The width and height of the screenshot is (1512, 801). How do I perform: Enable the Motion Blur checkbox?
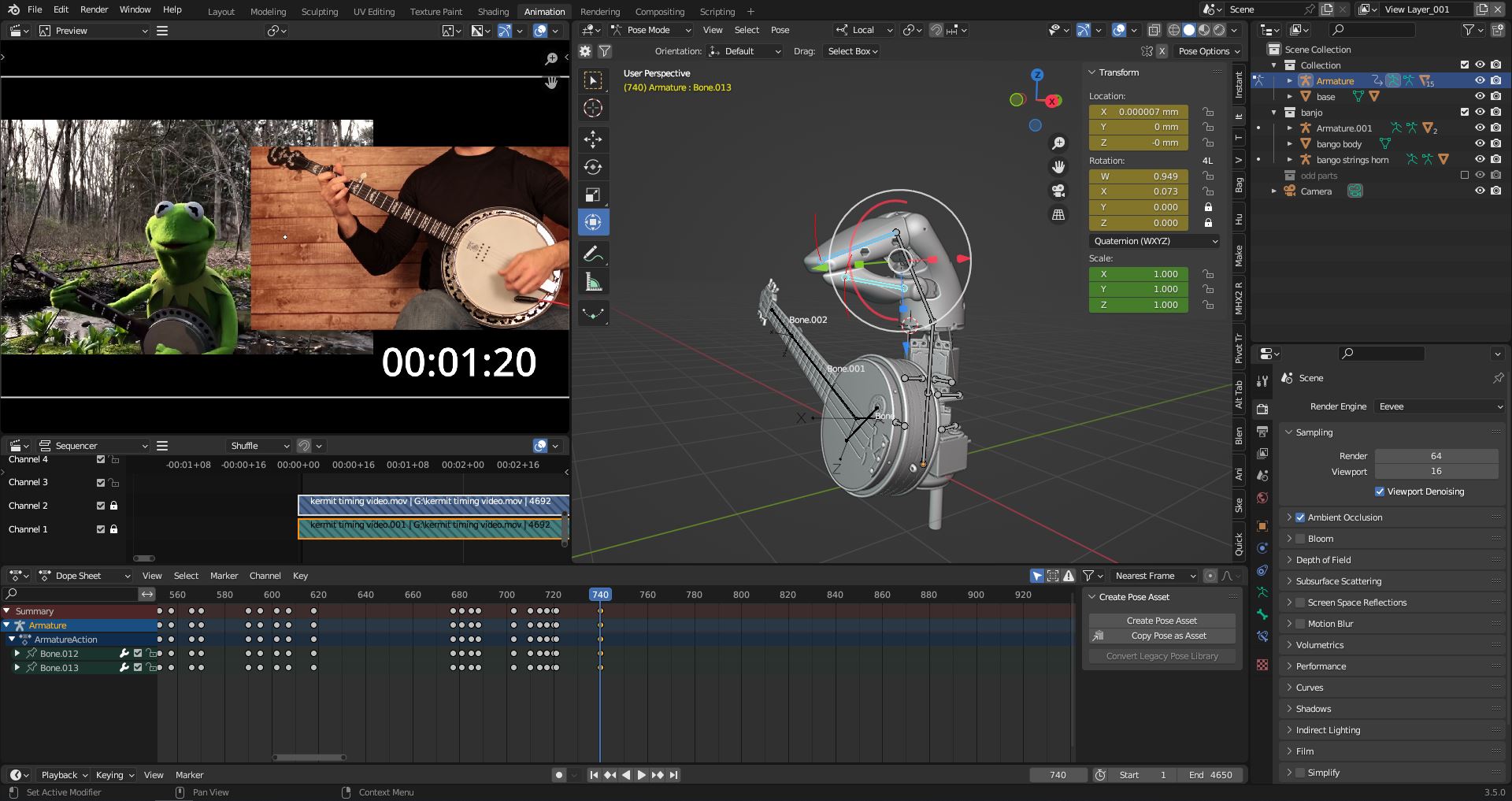[1300, 624]
